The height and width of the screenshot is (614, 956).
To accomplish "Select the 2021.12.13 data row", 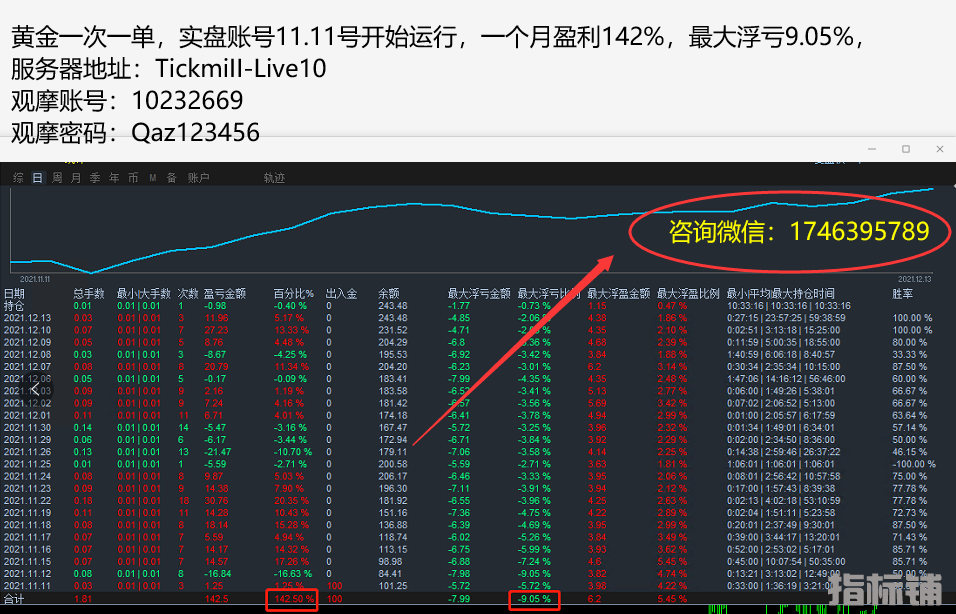I will 26,318.
